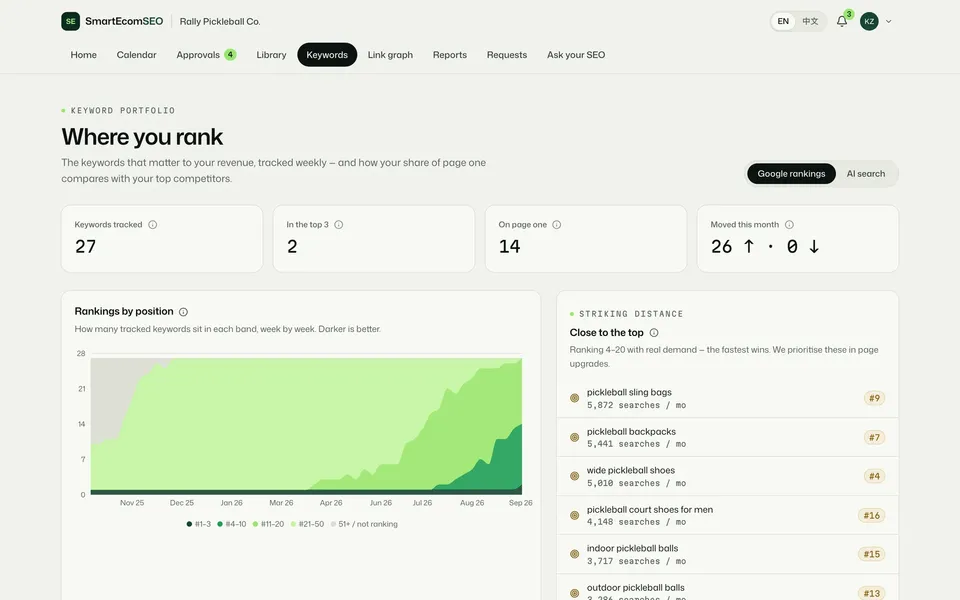Viewport: 960px width, 600px height.
Task: Open the Calendar tab
Action: point(137,54)
